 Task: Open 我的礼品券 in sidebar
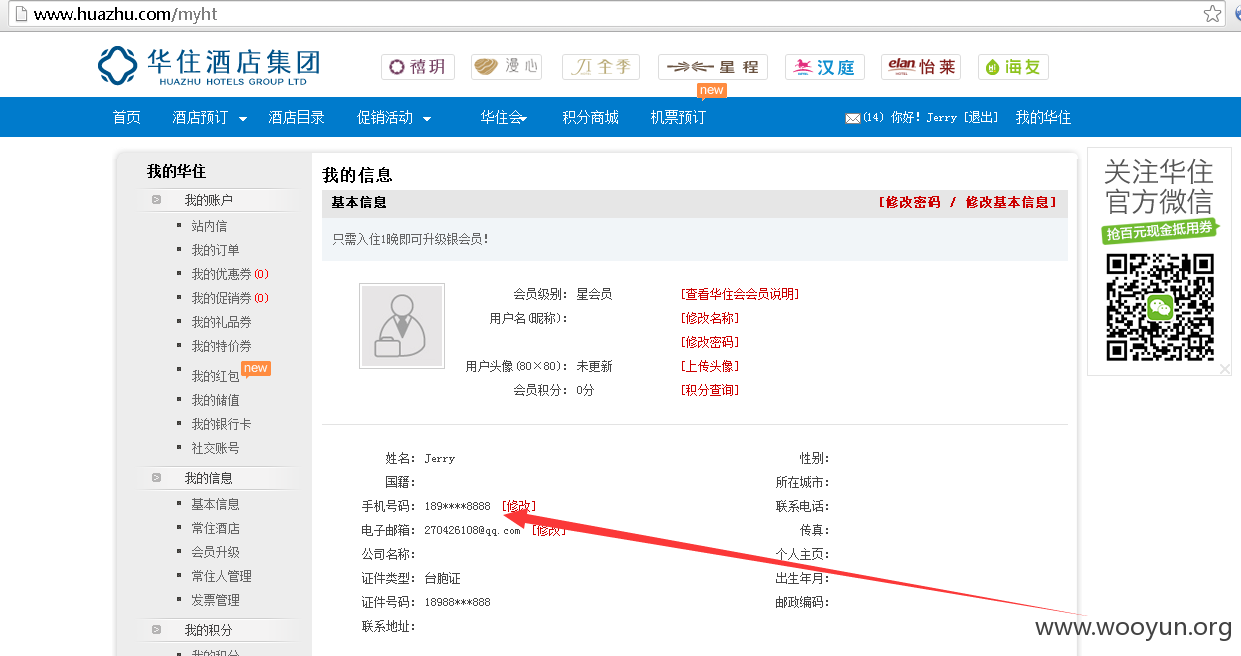221,322
